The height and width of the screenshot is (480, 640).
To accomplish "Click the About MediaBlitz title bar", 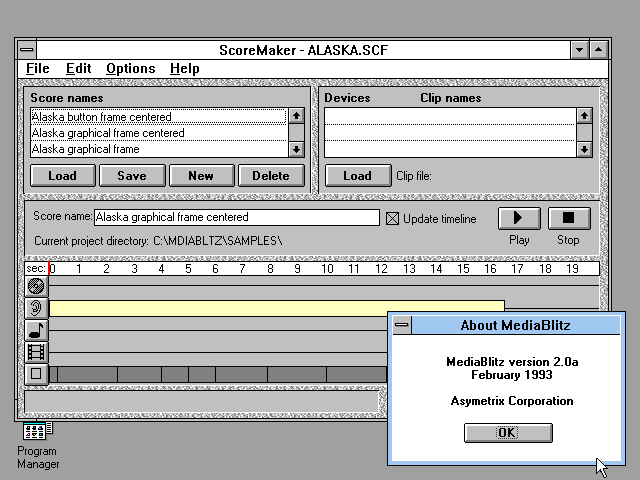I will (x=516, y=325).
